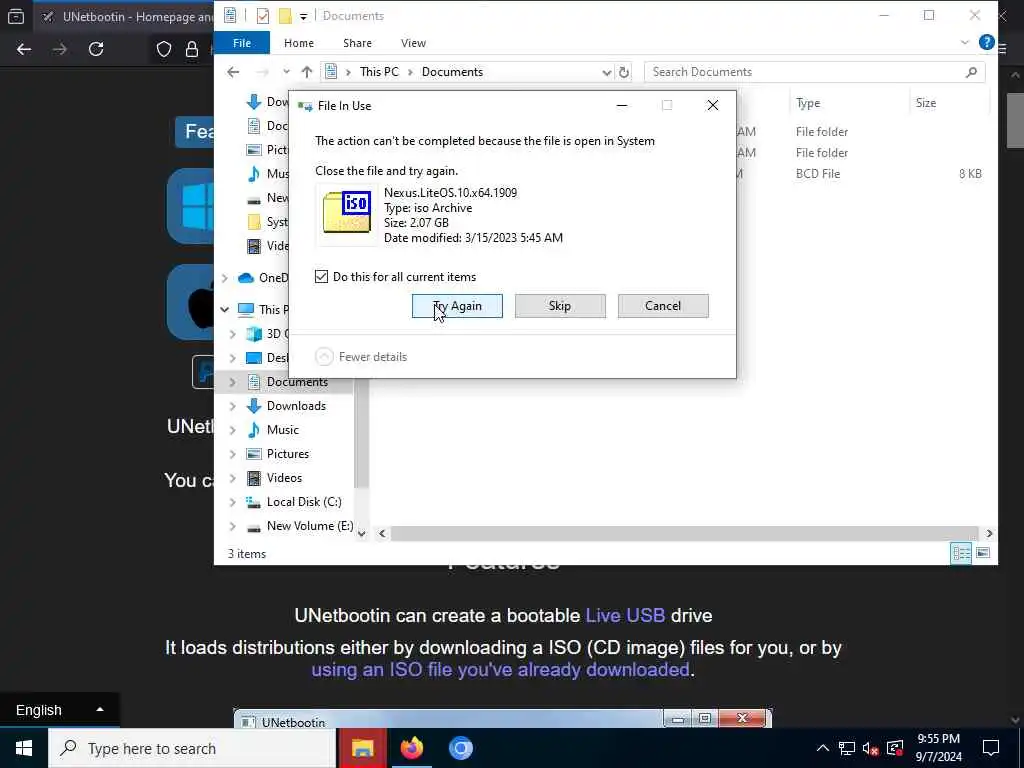Click Firefox site padlock icon

[191, 49]
